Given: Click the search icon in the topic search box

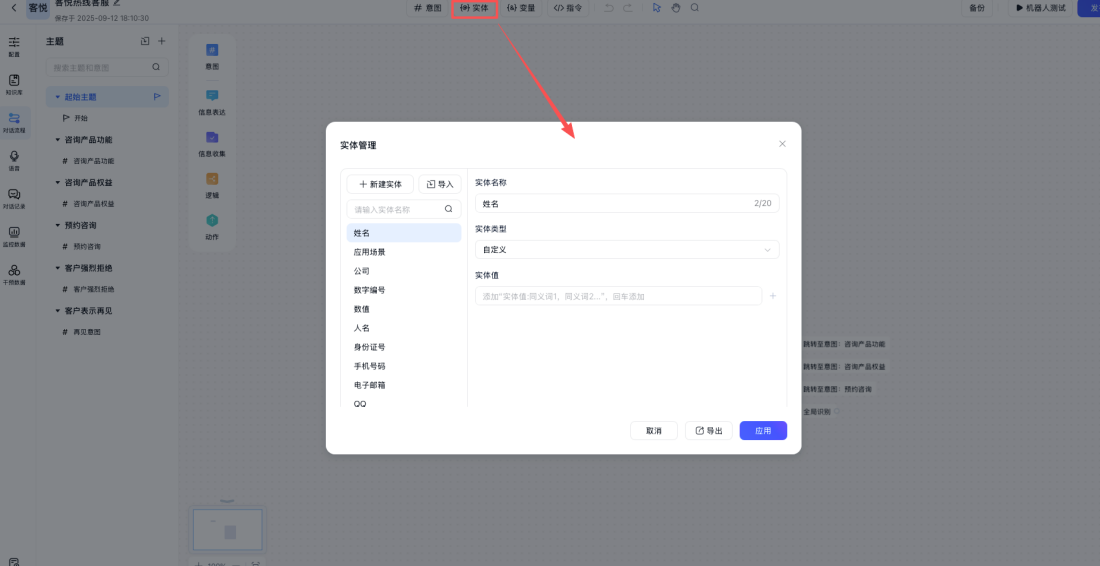Looking at the screenshot, I should point(156,67).
